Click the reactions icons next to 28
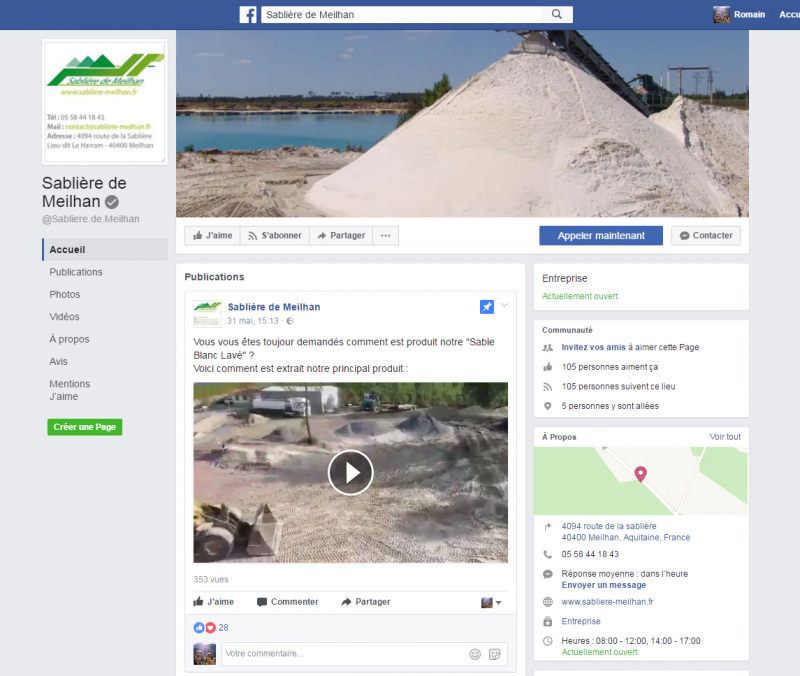This screenshot has height=676, width=800. 204,628
